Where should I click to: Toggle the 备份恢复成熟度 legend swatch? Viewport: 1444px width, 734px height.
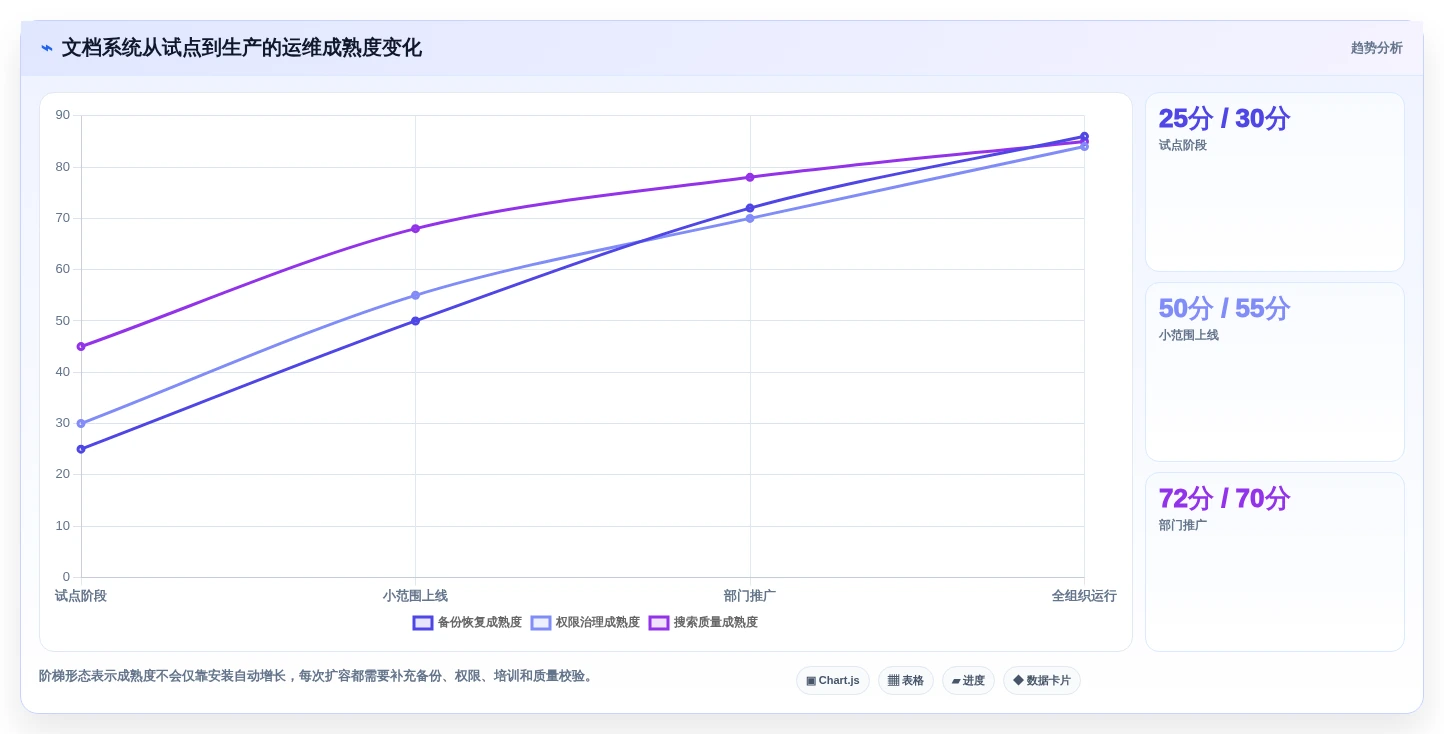(x=423, y=622)
